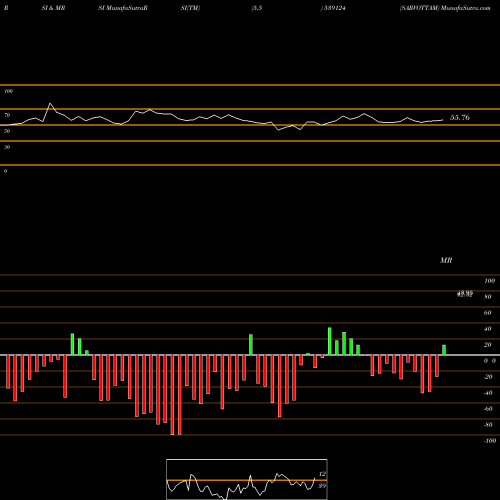
Task: Click the mini overview chart thumbnail
Action: click(247, 479)
